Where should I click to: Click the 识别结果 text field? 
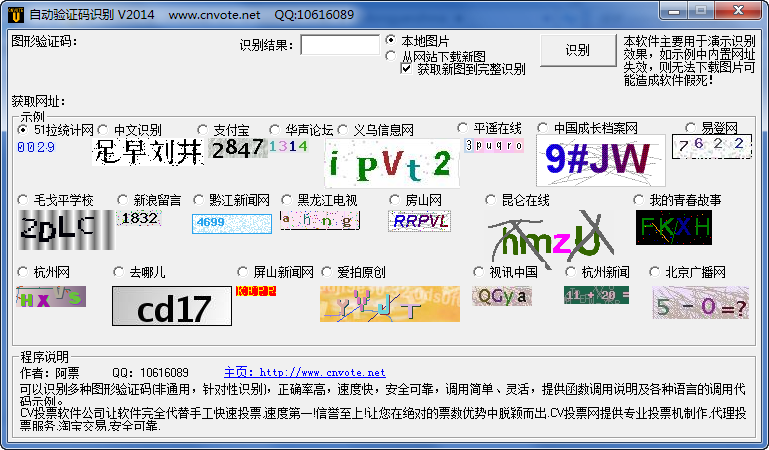(339, 45)
